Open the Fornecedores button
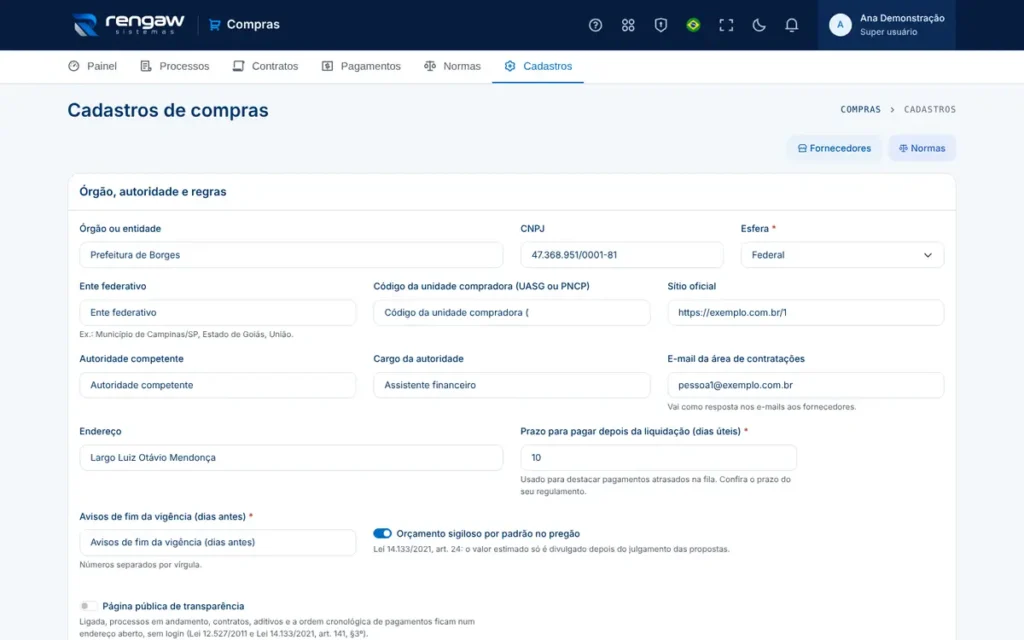 (x=834, y=148)
